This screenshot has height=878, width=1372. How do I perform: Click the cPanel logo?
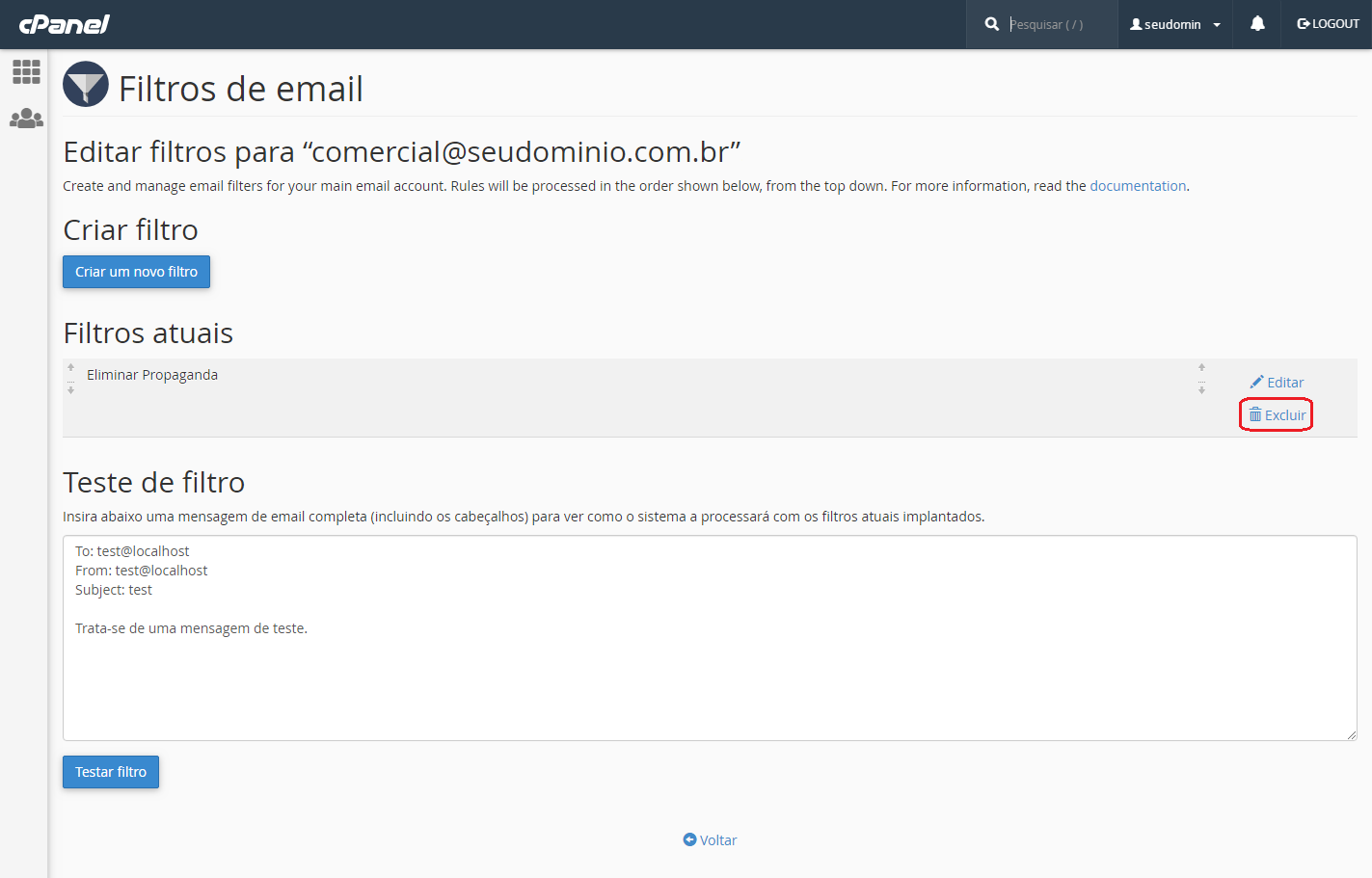point(64,24)
